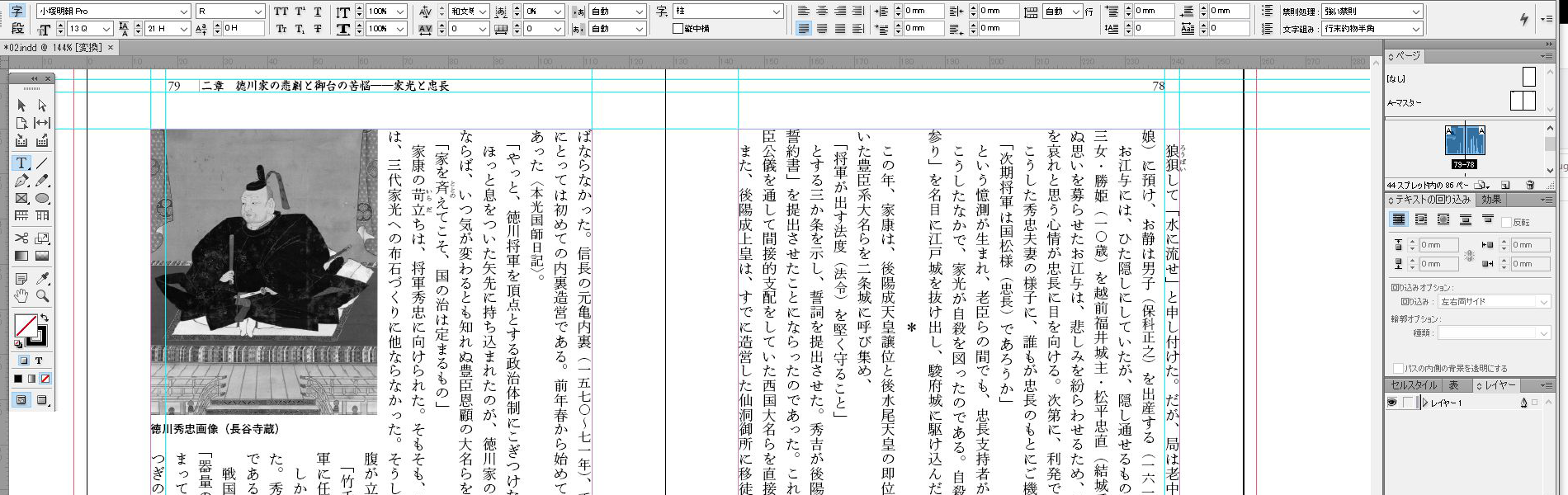Viewport: 1568px width, 495px height.
Task: Apply black color swatch button
Action: point(18,379)
